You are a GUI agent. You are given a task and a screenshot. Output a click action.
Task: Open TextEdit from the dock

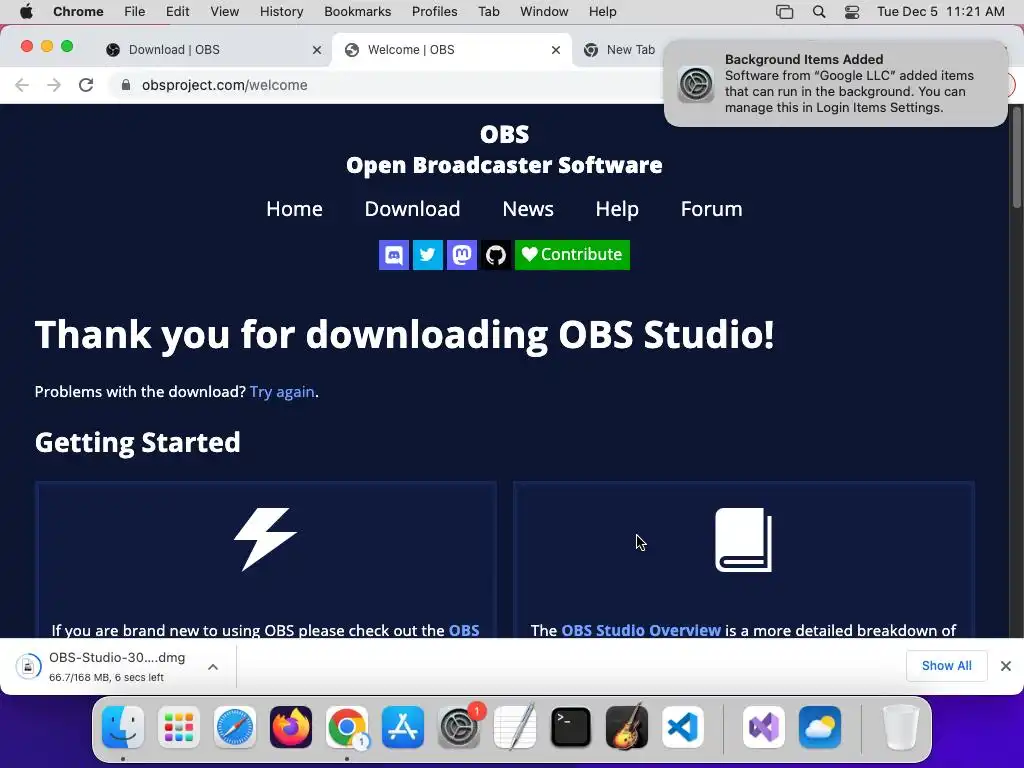[x=515, y=727]
